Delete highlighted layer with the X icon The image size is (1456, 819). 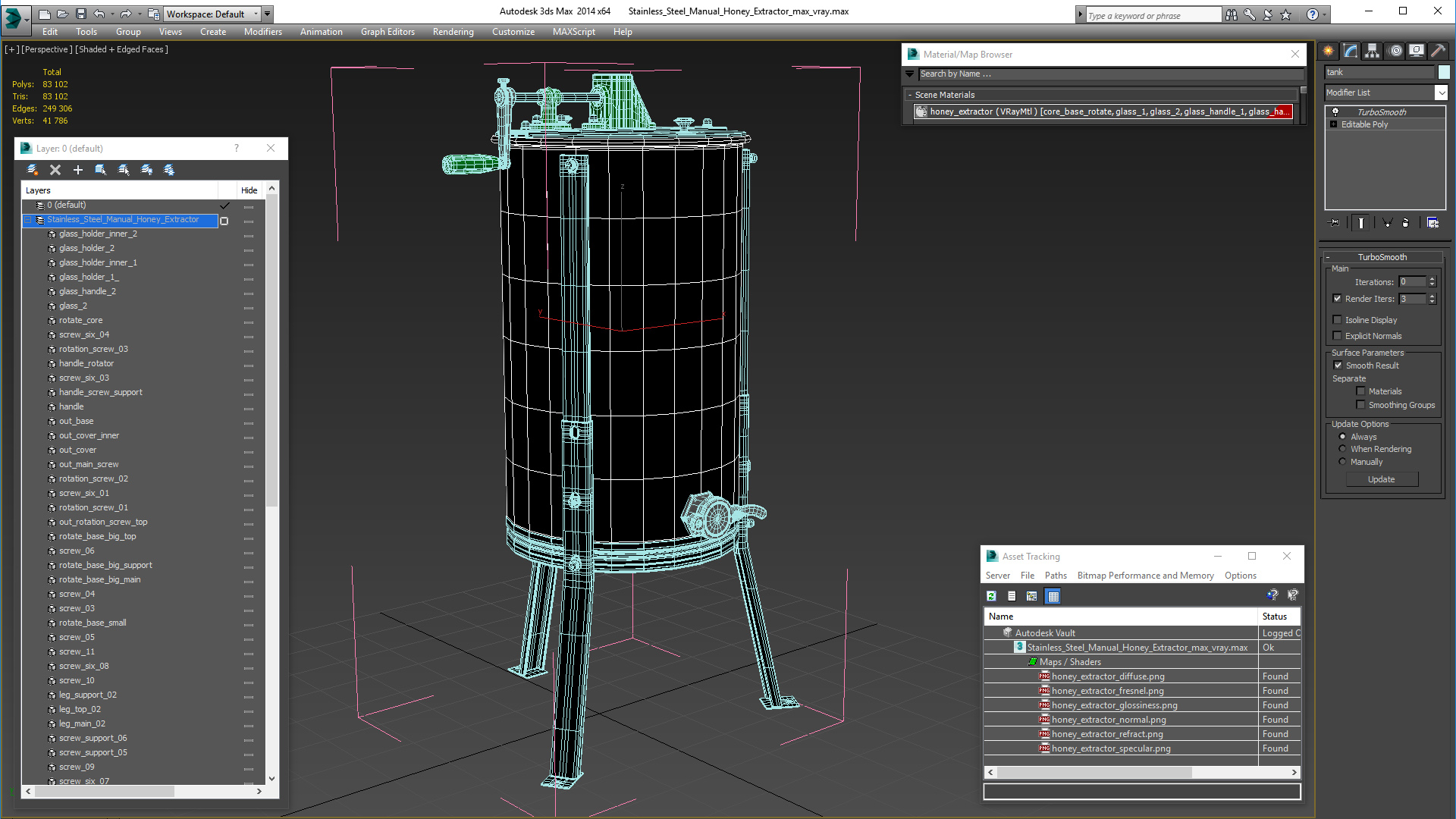point(55,170)
